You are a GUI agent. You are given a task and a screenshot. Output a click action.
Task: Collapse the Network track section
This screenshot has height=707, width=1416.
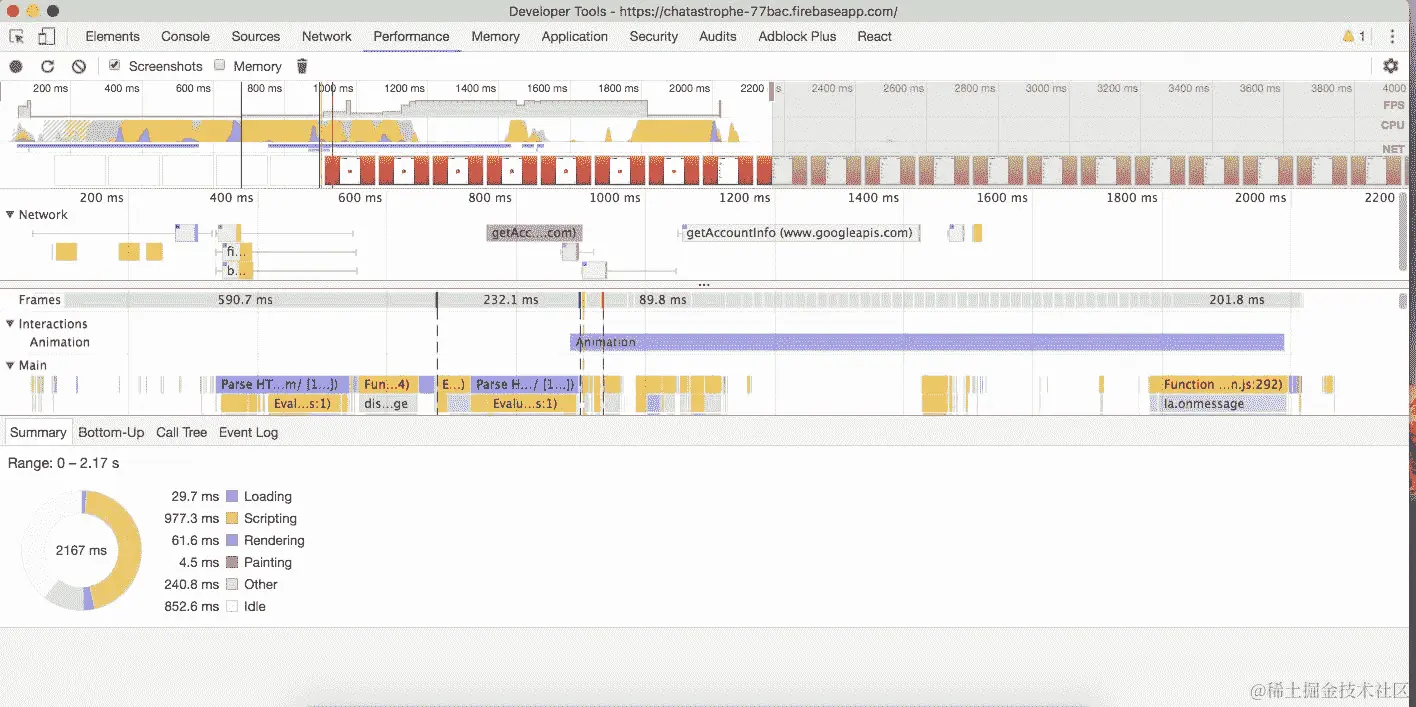[10, 215]
